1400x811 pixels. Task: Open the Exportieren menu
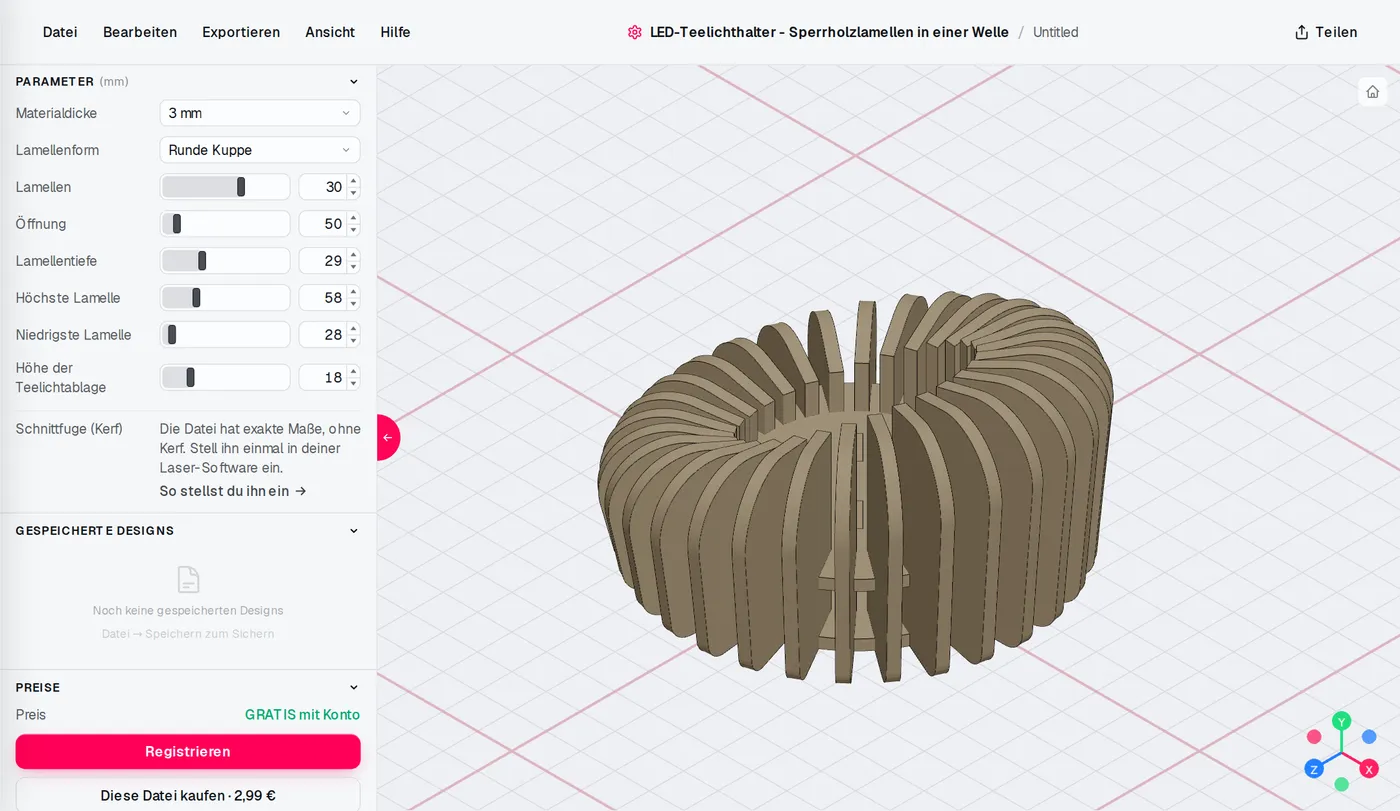tap(241, 32)
